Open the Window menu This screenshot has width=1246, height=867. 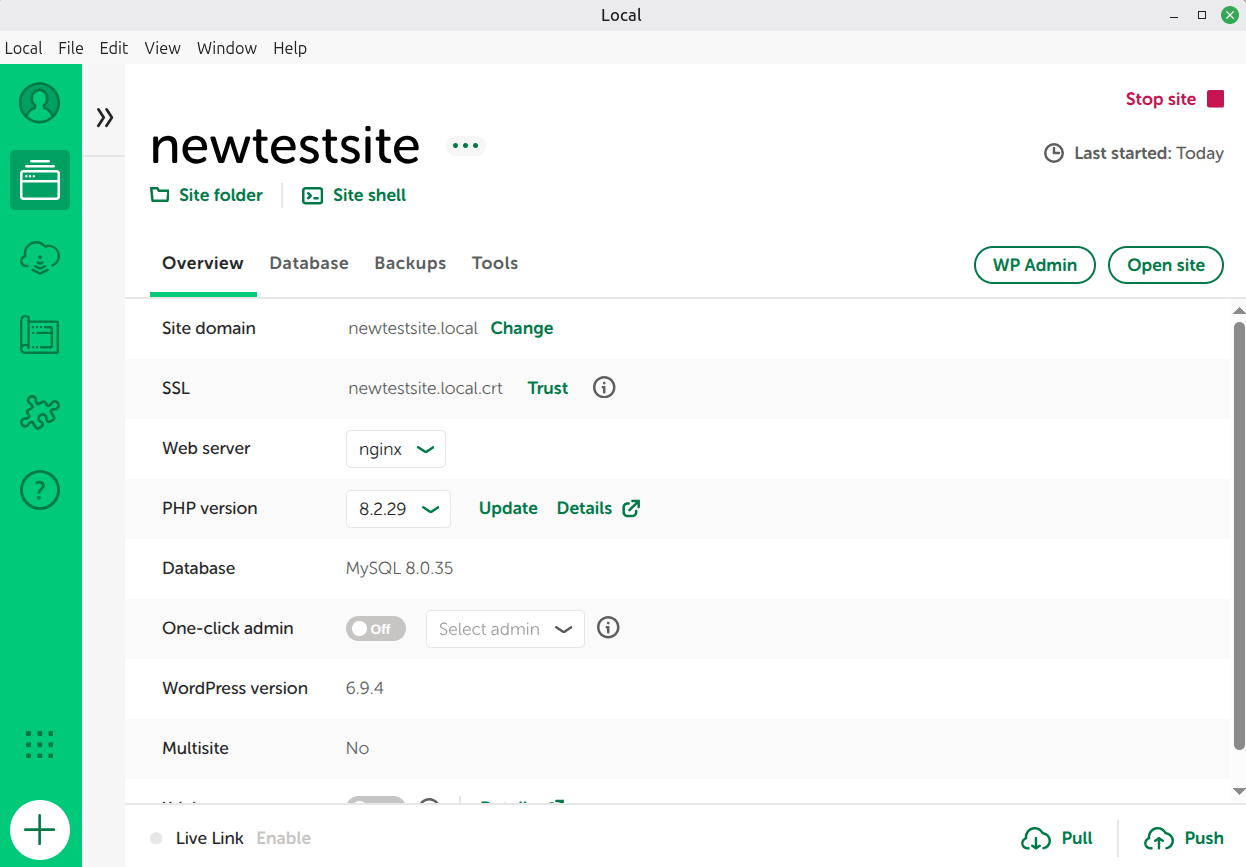coord(227,48)
